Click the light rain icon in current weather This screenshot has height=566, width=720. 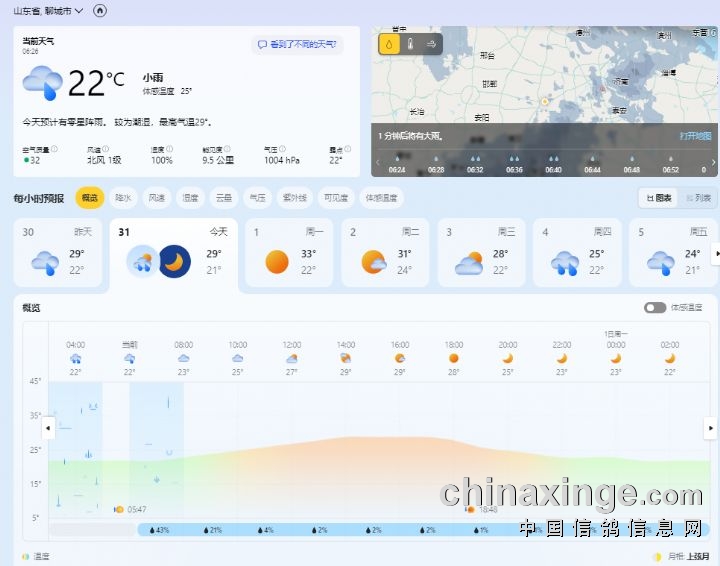pos(42,82)
